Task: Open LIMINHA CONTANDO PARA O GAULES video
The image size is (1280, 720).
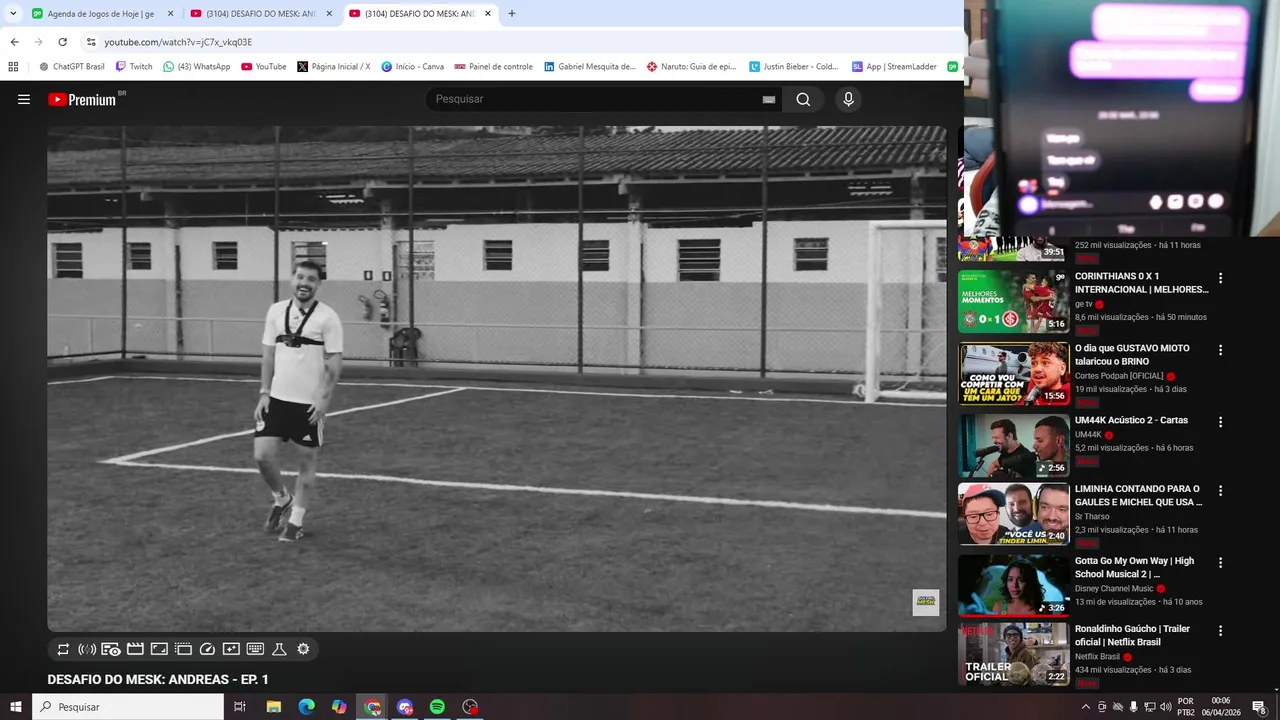Action: click(x=1138, y=496)
